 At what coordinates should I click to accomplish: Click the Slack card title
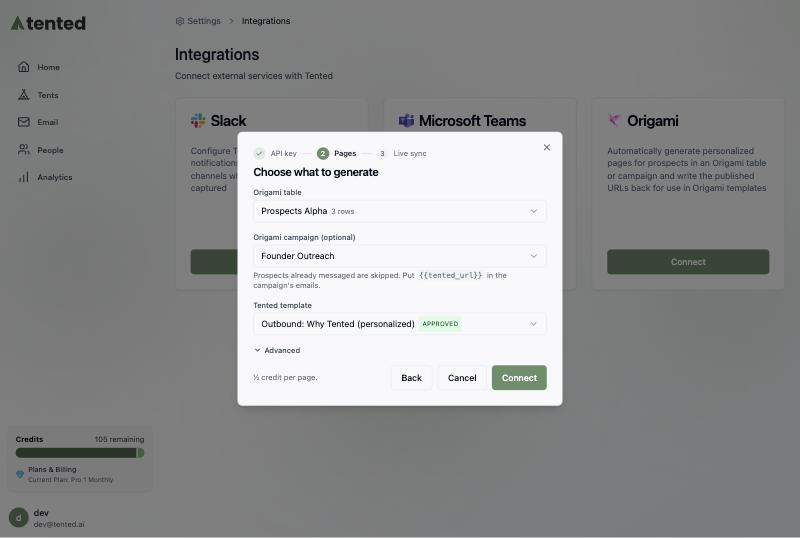point(228,120)
